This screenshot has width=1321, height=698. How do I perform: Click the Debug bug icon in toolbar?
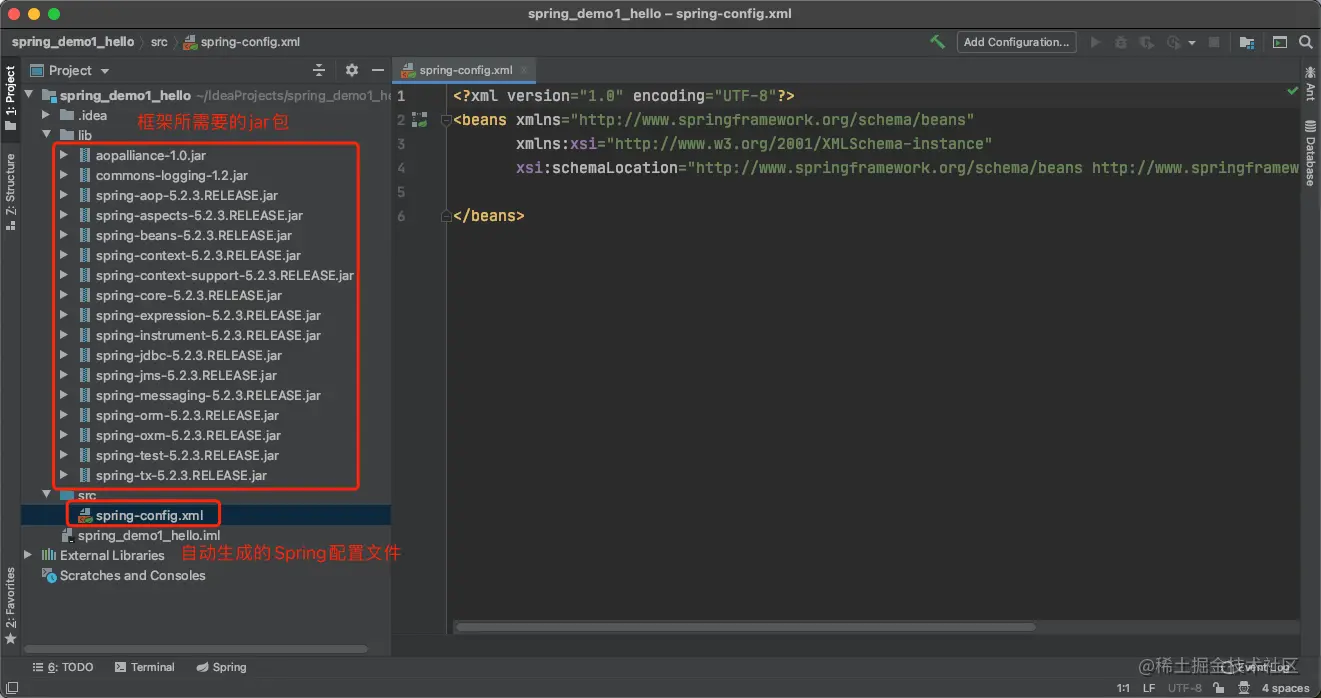pyautogui.click(x=1121, y=42)
